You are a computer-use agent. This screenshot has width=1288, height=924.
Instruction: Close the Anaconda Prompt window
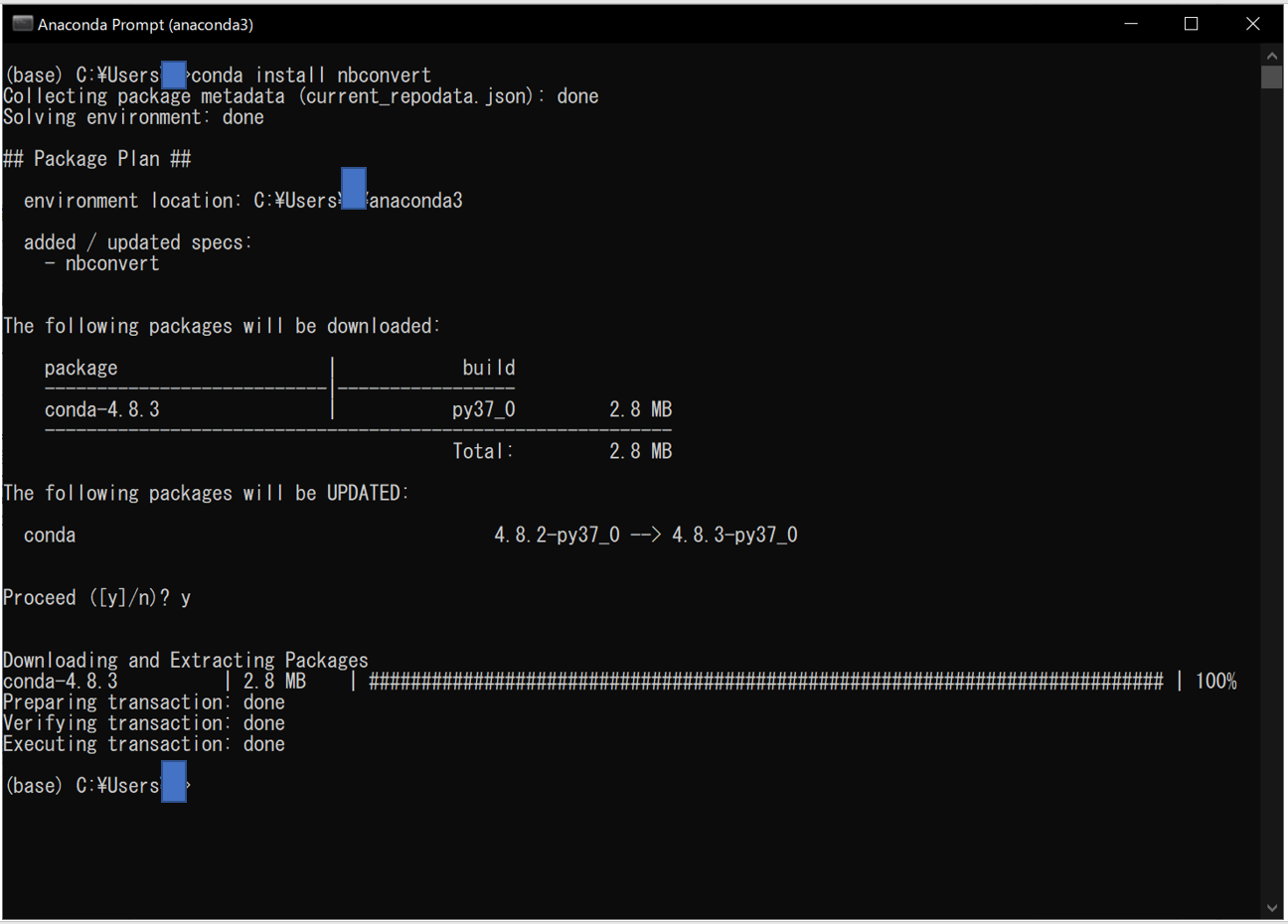tap(1252, 24)
